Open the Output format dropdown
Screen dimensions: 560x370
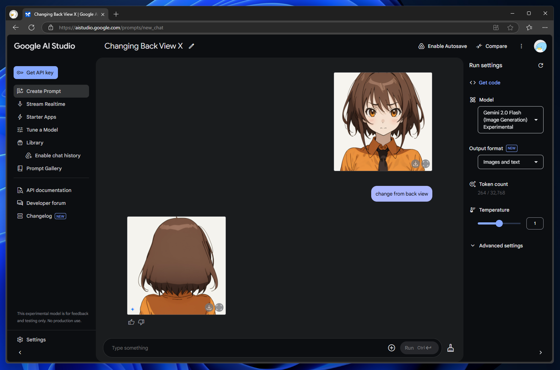point(510,162)
